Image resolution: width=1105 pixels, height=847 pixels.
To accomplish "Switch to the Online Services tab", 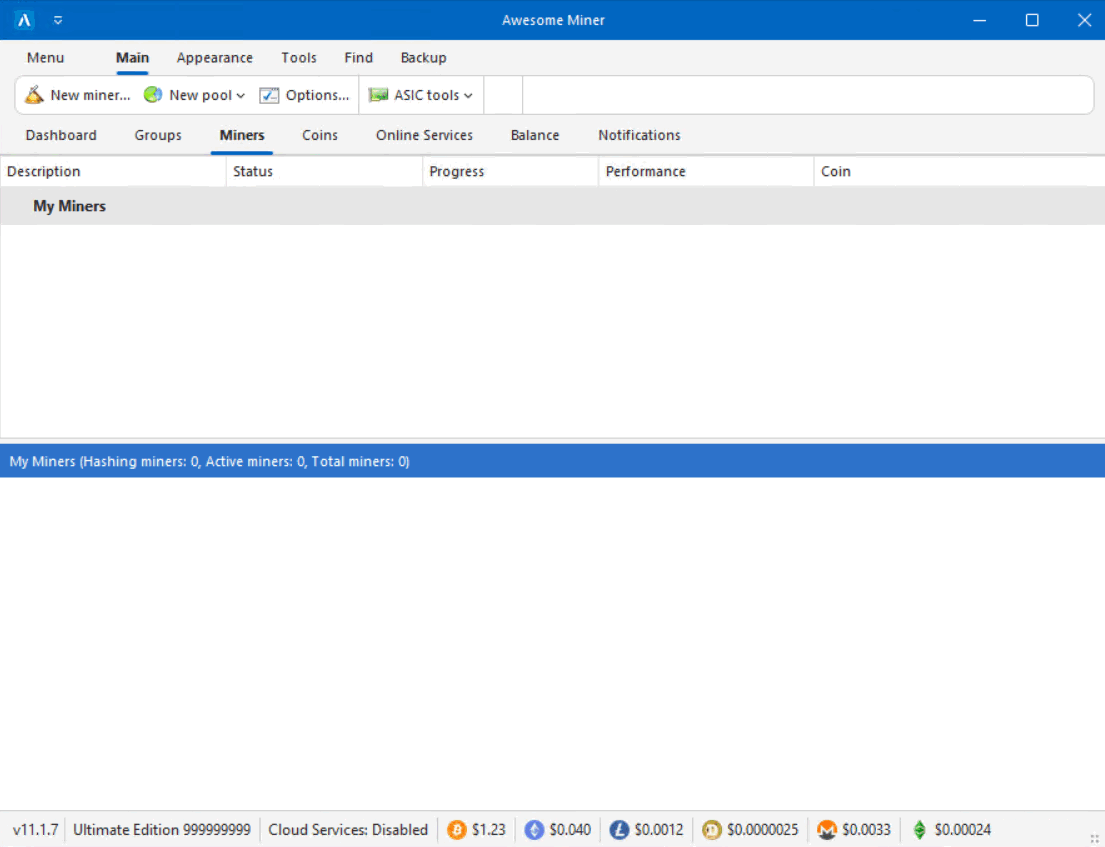I will (424, 135).
